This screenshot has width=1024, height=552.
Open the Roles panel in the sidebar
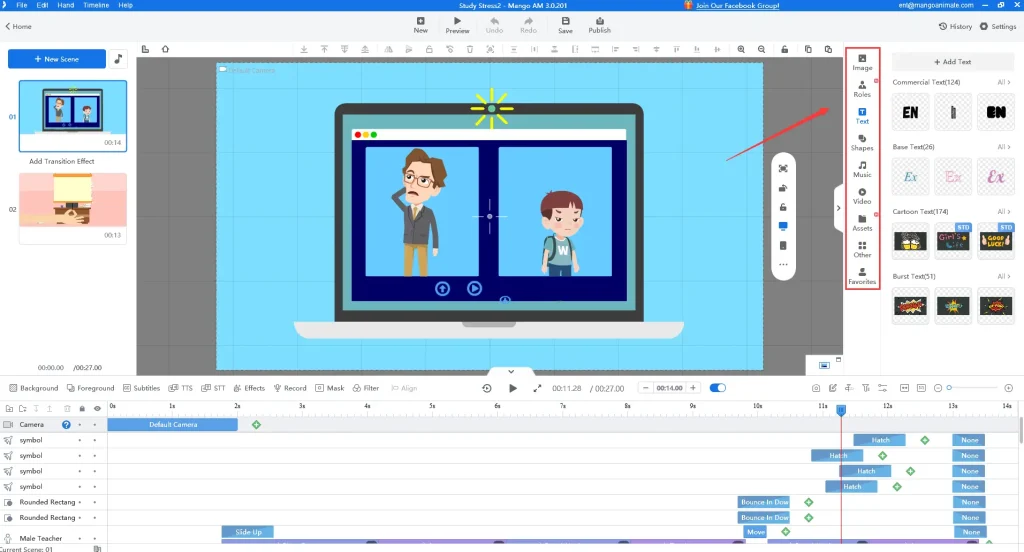point(862,88)
